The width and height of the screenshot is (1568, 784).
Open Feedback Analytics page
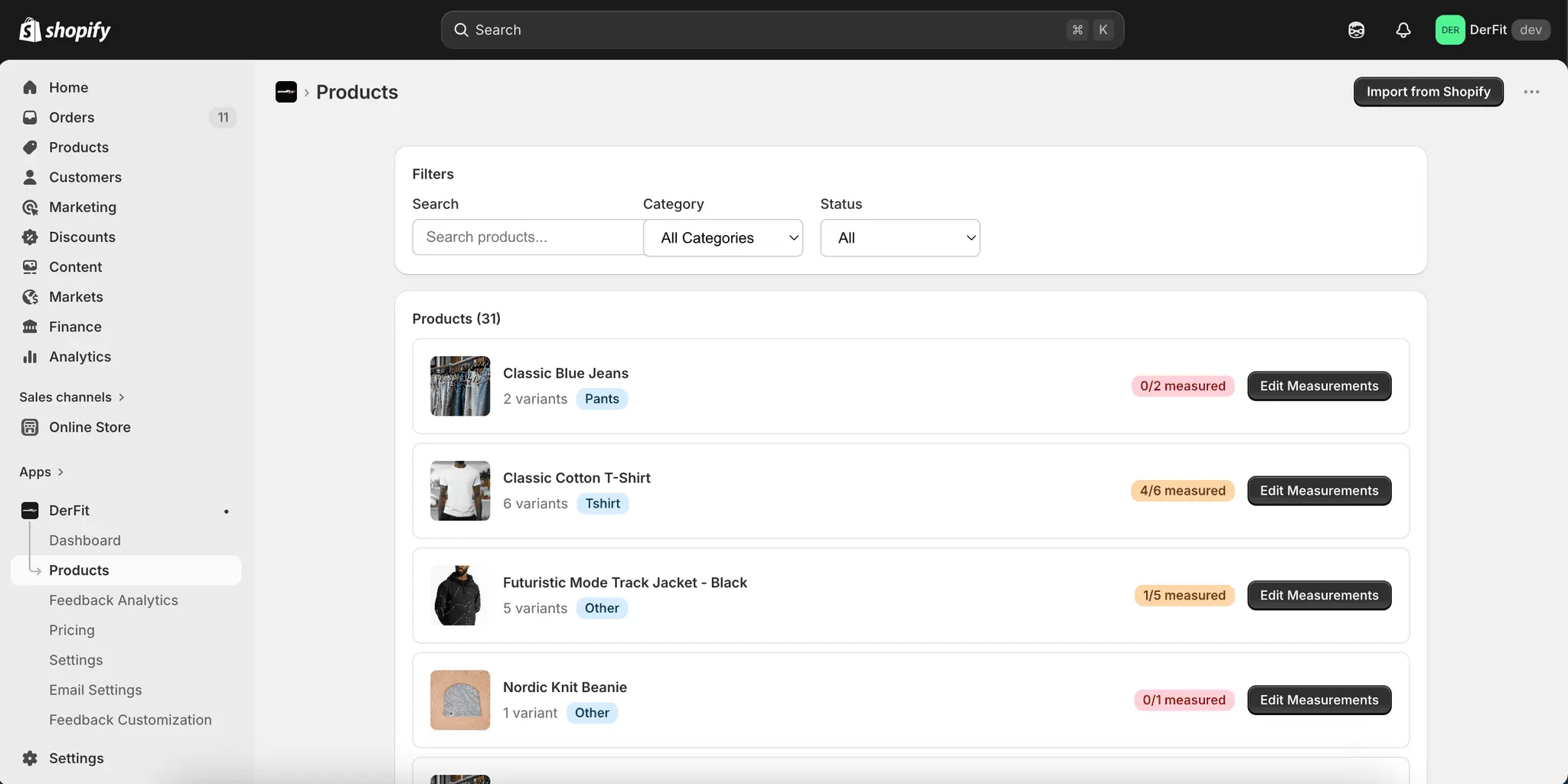(x=113, y=600)
